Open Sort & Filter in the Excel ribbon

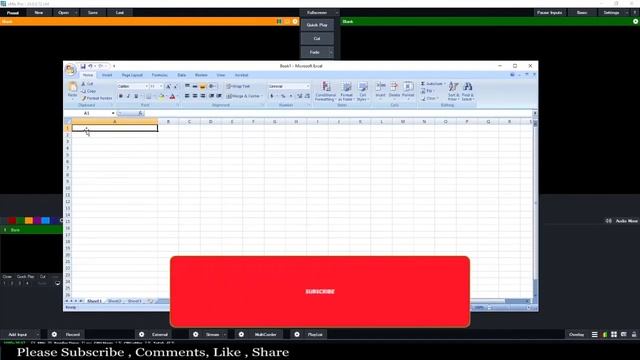453,91
